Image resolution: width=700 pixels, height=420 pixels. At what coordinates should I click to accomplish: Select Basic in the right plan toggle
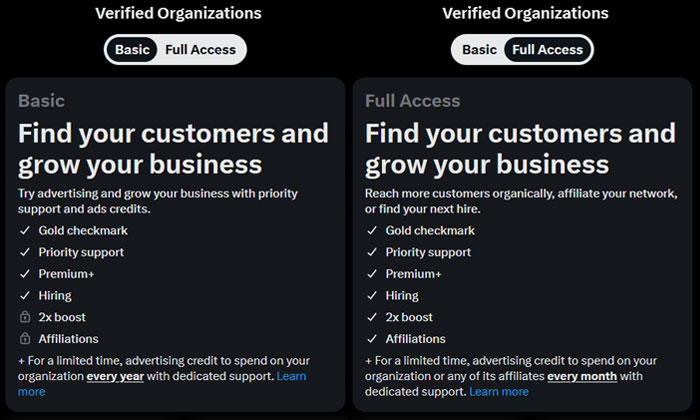pyautogui.click(x=479, y=49)
